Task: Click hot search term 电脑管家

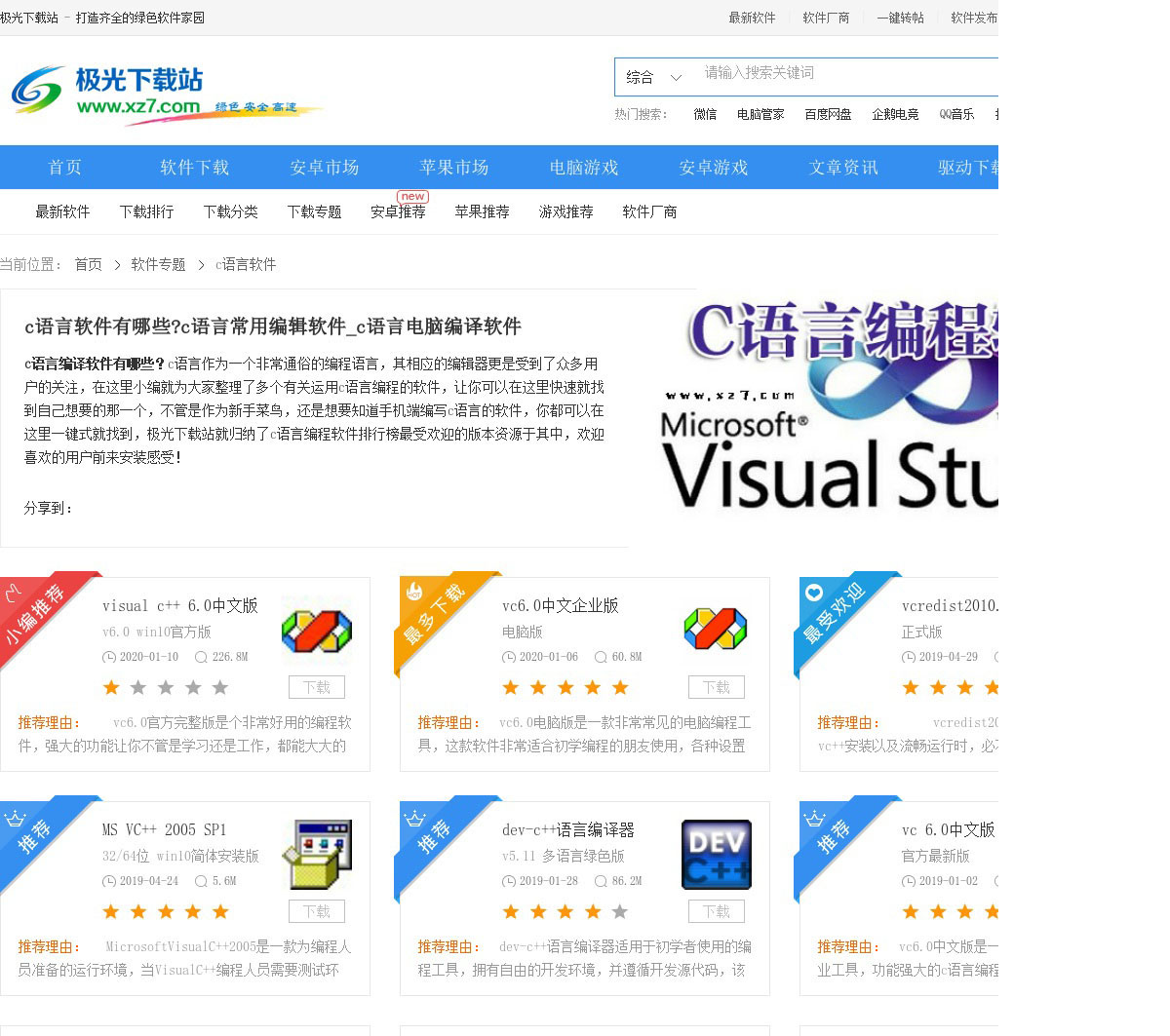Action: (x=760, y=114)
